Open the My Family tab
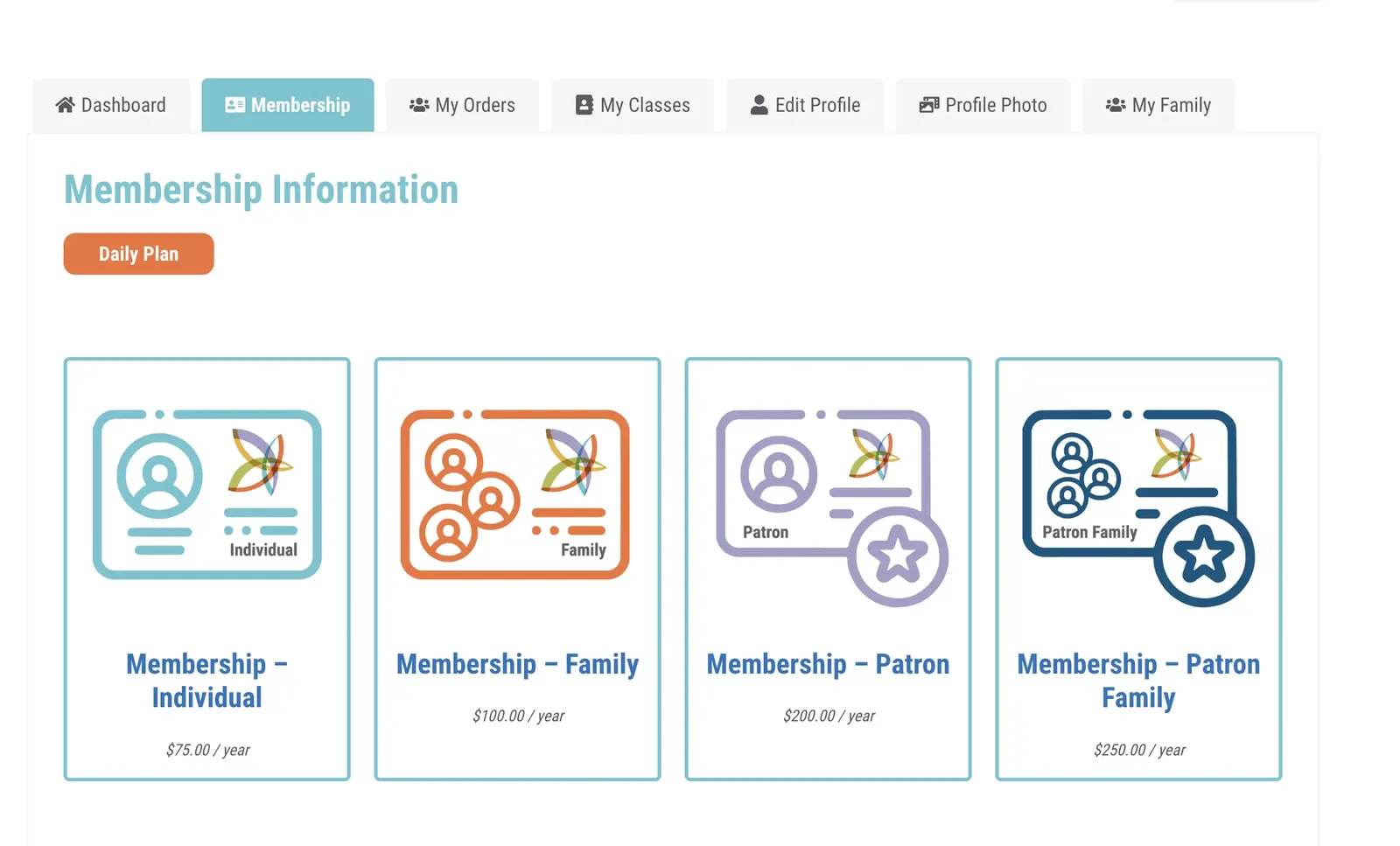This screenshot has width=1400, height=846. [x=1158, y=105]
